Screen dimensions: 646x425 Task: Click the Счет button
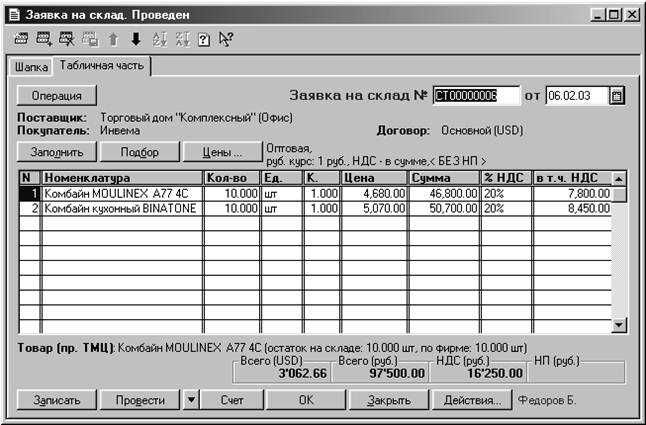point(232,400)
